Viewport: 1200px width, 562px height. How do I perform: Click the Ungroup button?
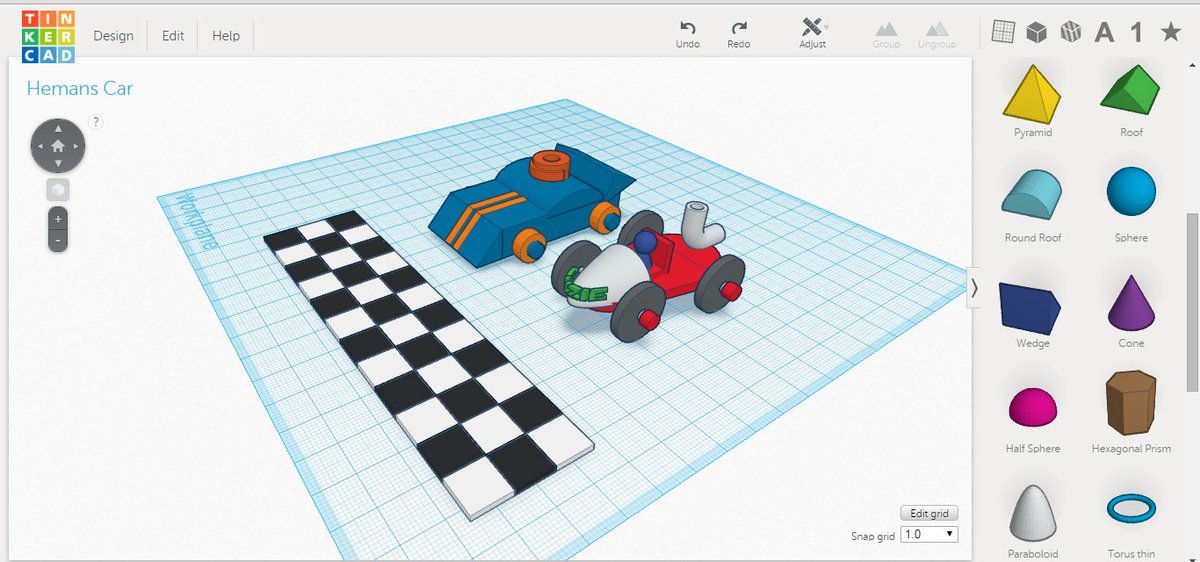(x=937, y=35)
